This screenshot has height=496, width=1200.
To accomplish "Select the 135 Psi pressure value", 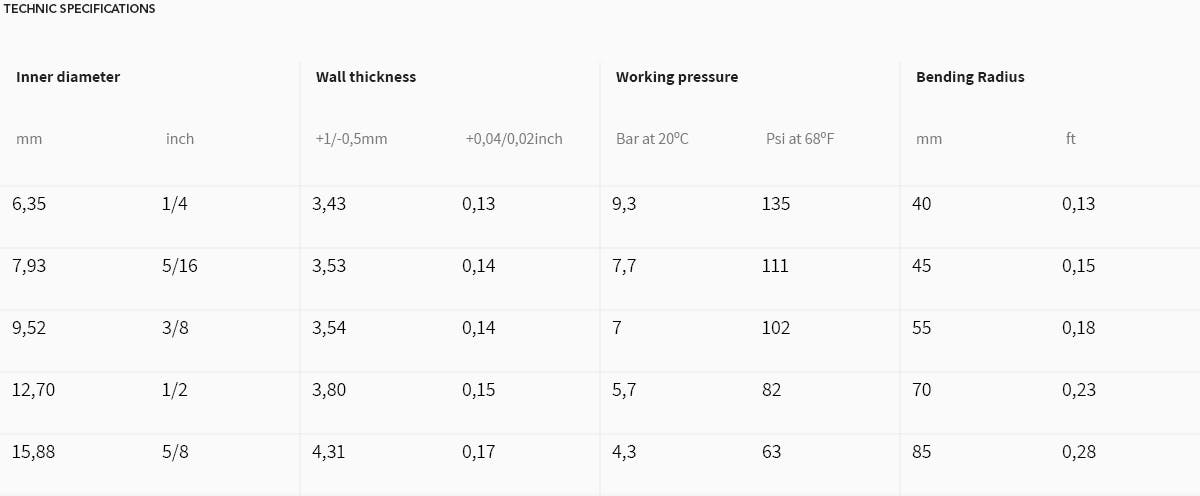I will coord(776,204).
